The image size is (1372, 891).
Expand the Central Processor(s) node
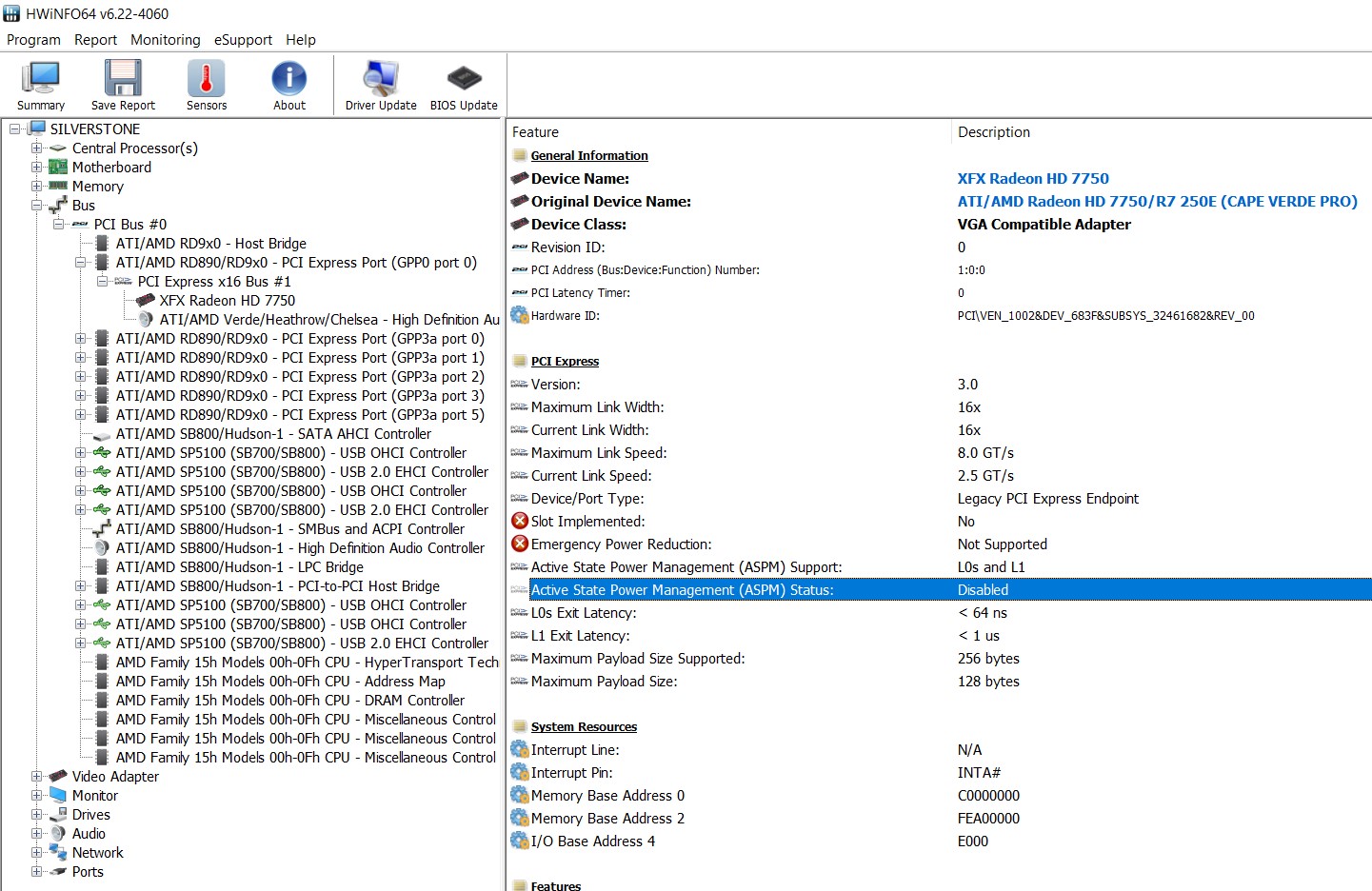36,148
